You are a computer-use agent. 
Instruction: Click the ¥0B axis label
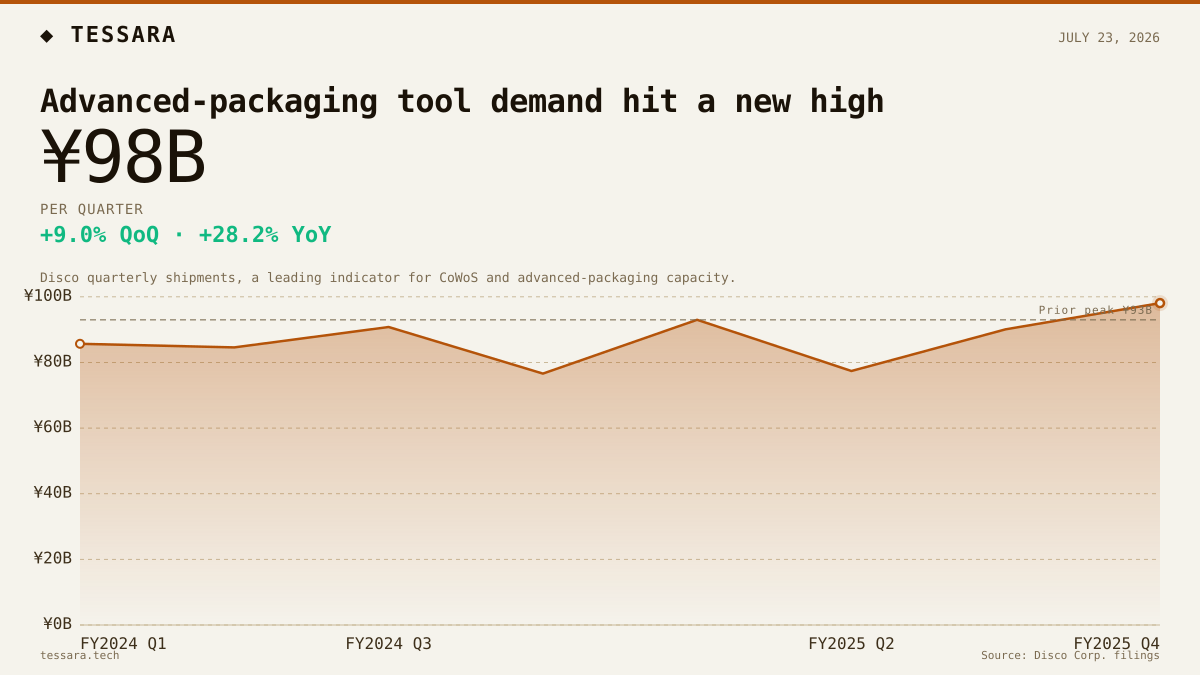pyautogui.click(x=57, y=624)
